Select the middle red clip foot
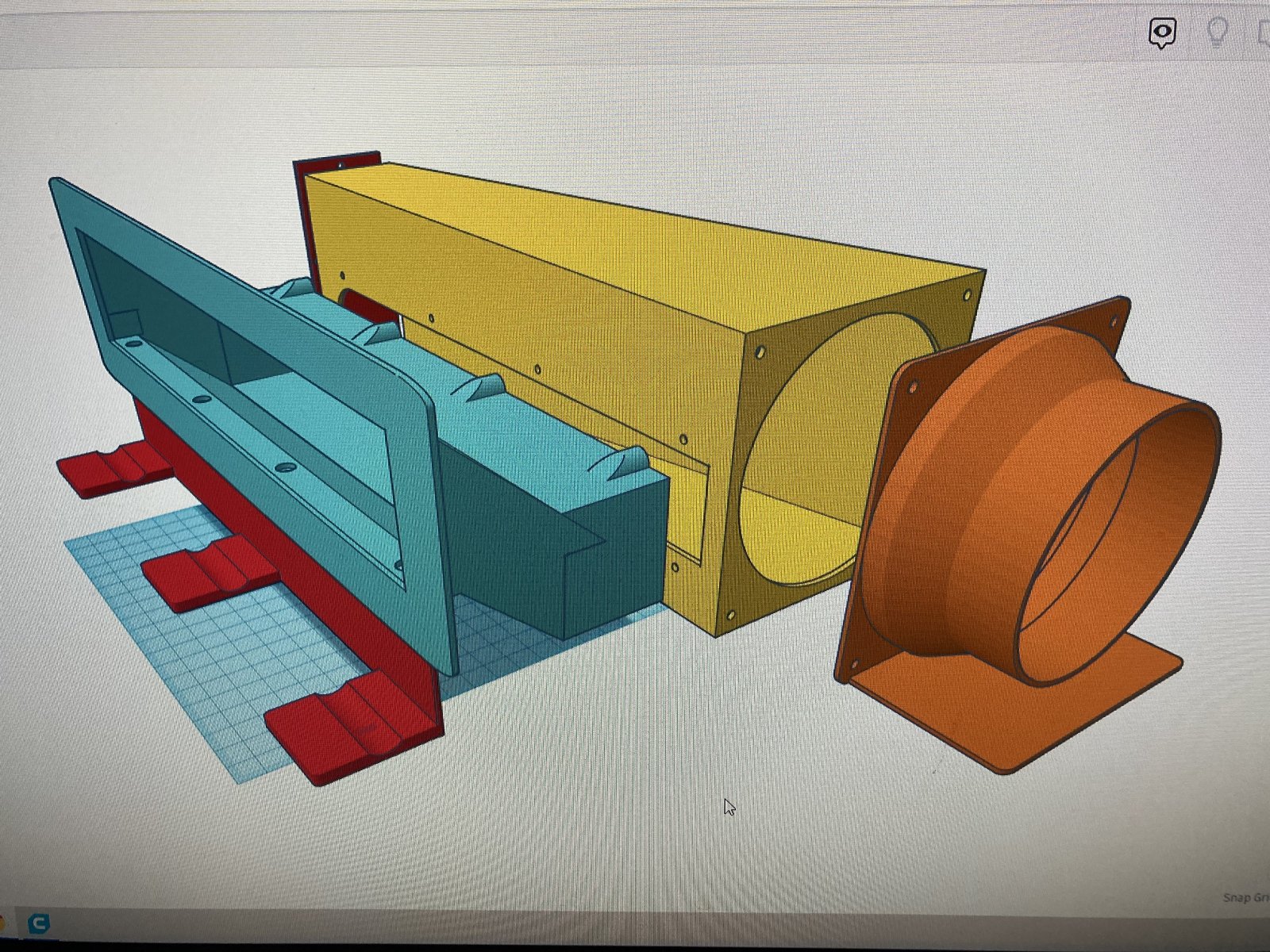1270x952 pixels. click(x=210, y=571)
